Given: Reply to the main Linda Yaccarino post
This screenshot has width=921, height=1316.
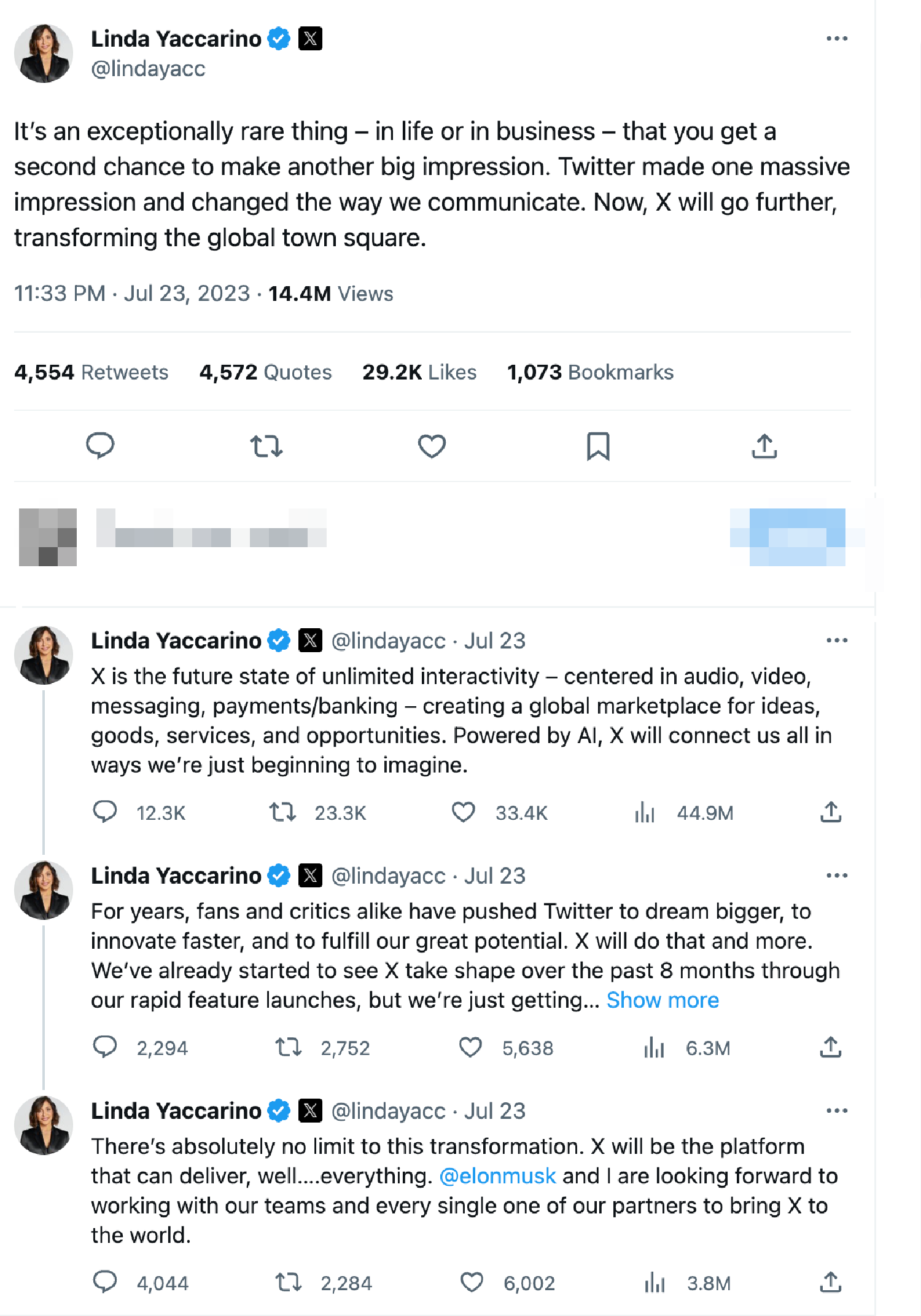Looking at the screenshot, I should pyautogui.click(x=100, y=446).
